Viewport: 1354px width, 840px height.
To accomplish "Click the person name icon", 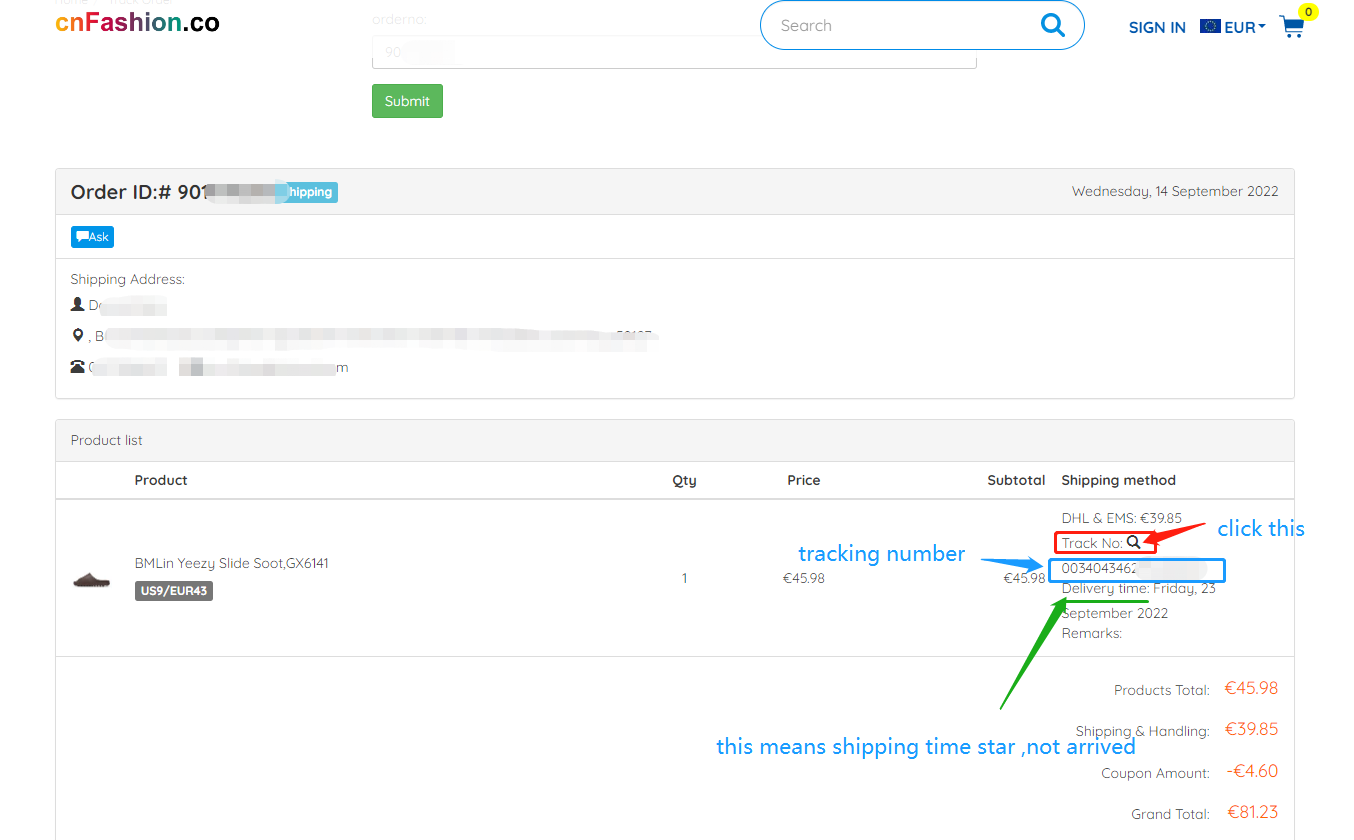I will click(x=78, y=304).
